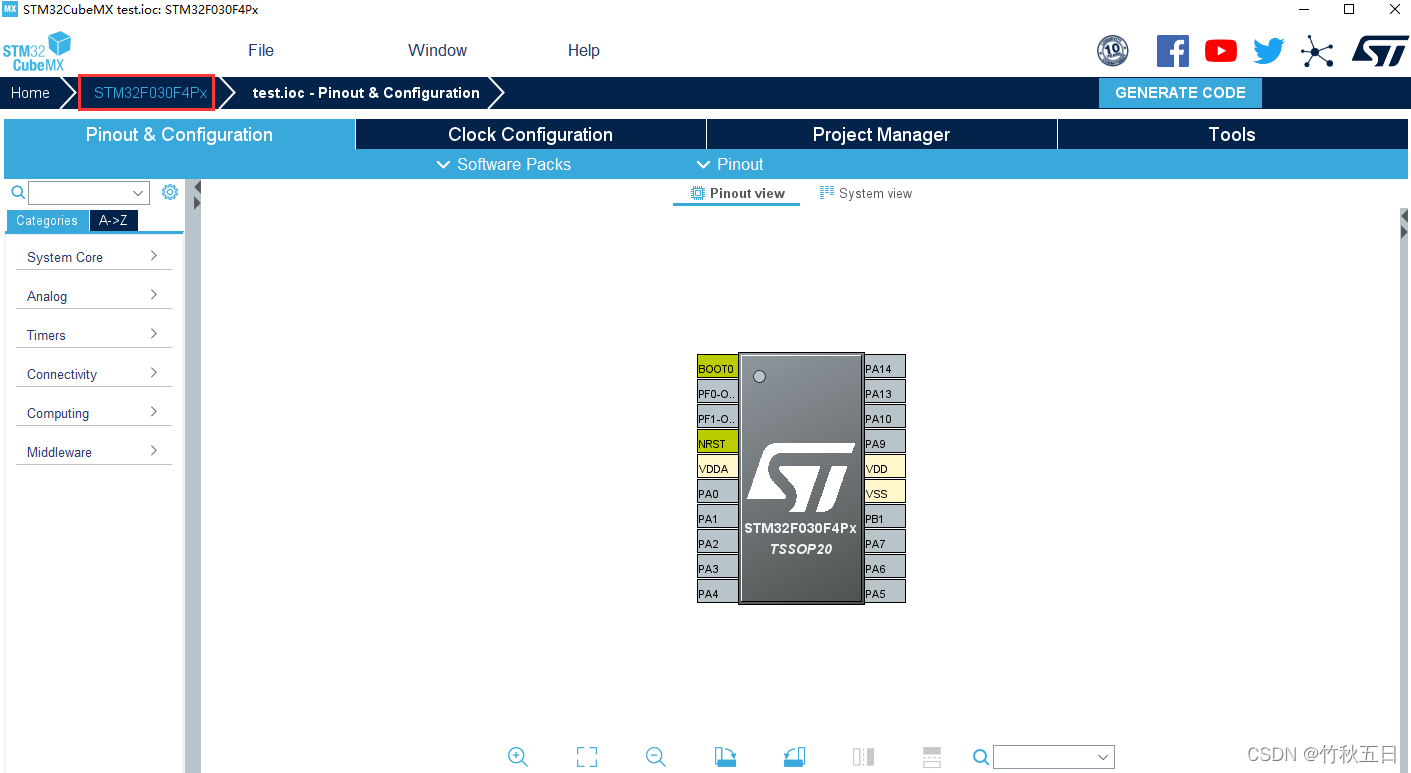Open the Window menu

437,50
